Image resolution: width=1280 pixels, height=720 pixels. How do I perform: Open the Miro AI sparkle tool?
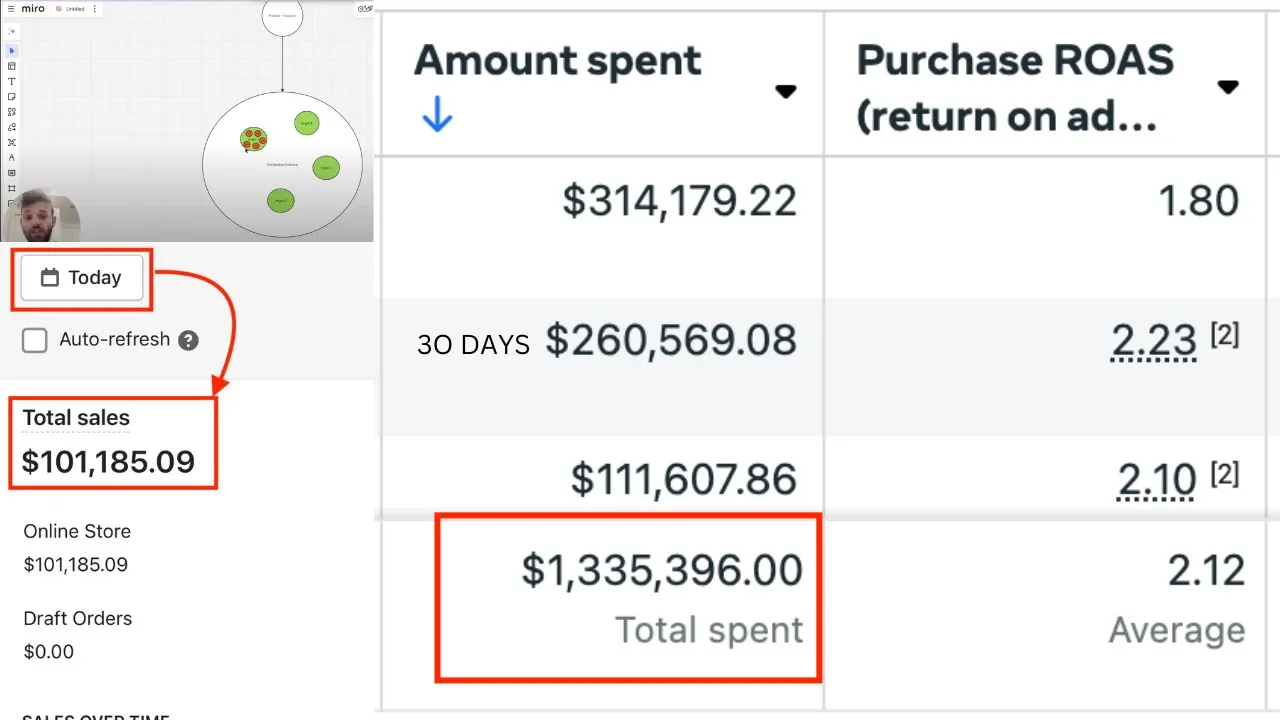(12, 31)
